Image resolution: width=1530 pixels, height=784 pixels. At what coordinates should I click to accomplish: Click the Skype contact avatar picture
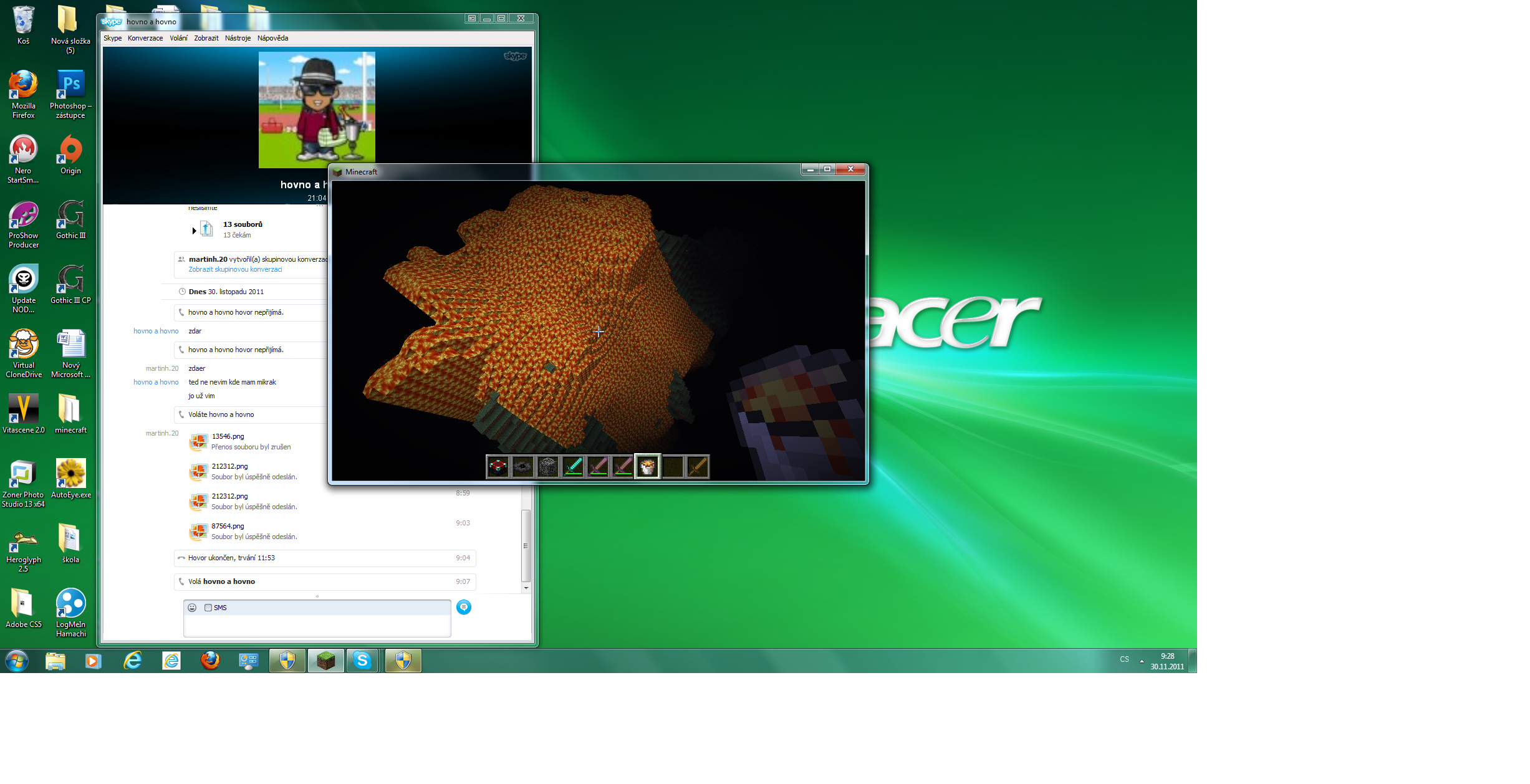[x=317, y=110]
